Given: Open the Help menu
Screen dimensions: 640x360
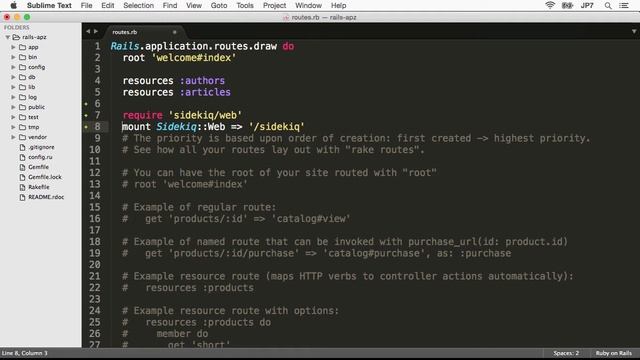Looking at the screenshot, I should coord(338,5).
